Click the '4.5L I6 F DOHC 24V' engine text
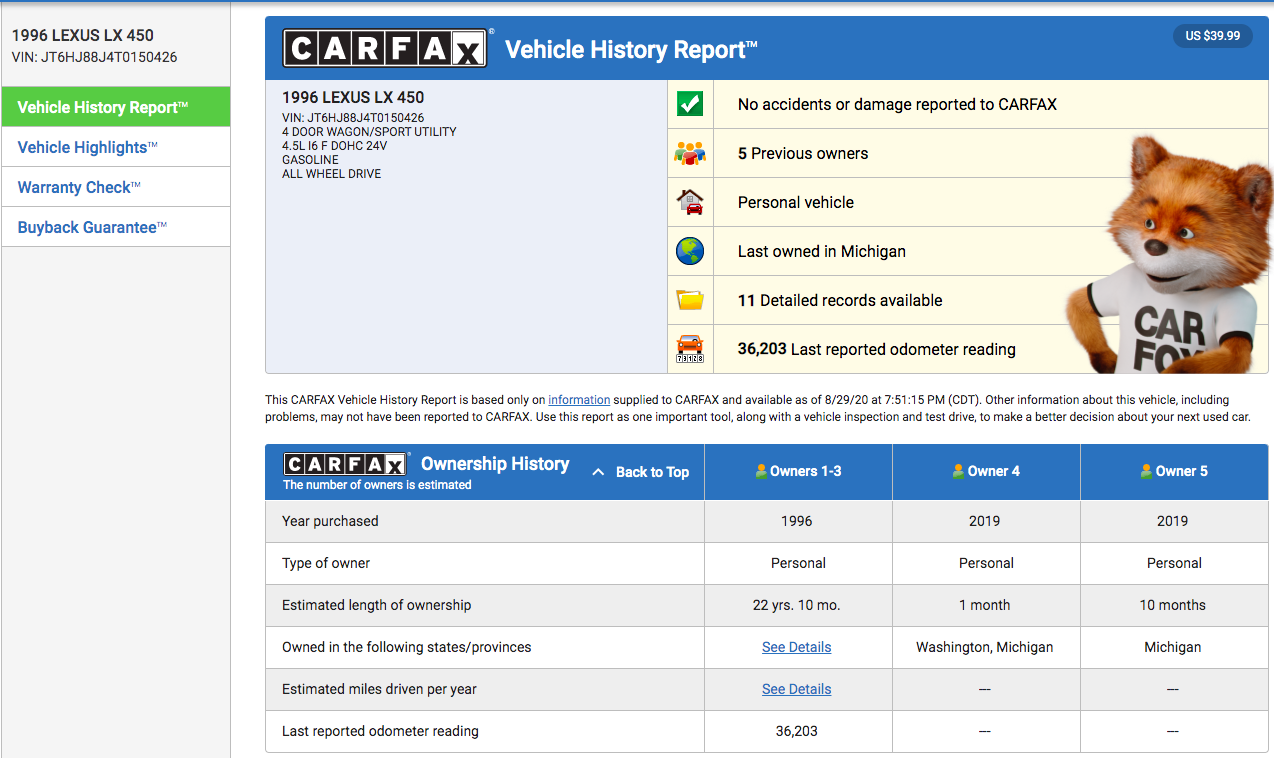 point(334,146)
